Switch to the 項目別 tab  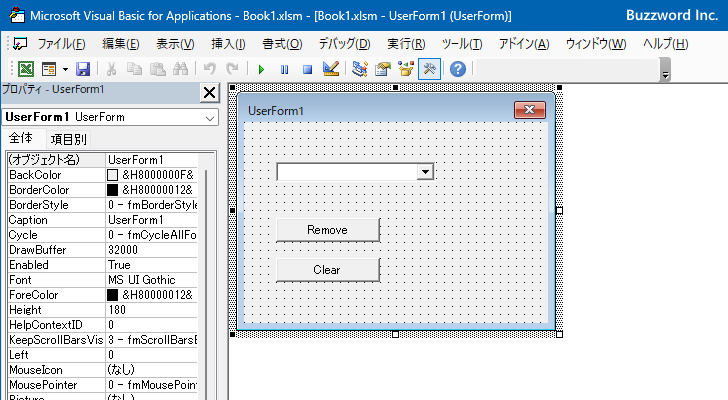[x=69, y=139]
